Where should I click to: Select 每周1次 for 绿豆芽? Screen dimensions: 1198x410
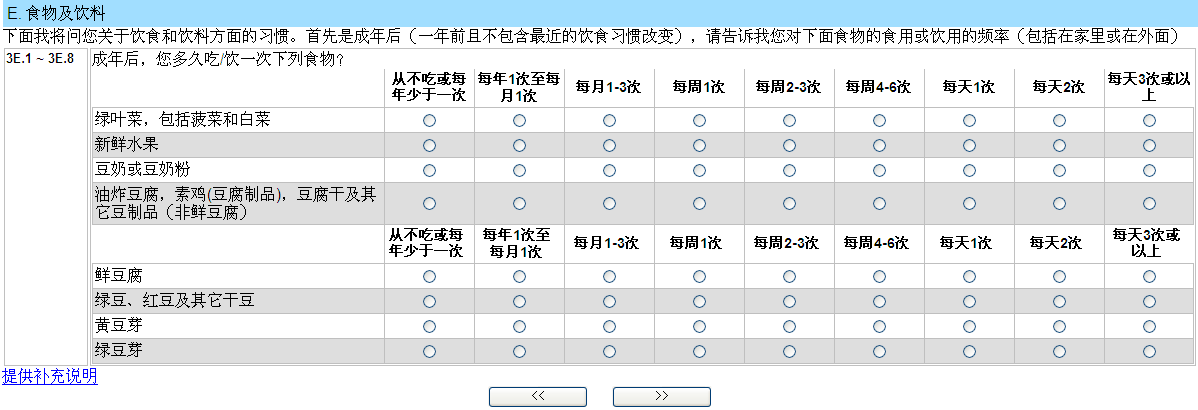point(699,351)
